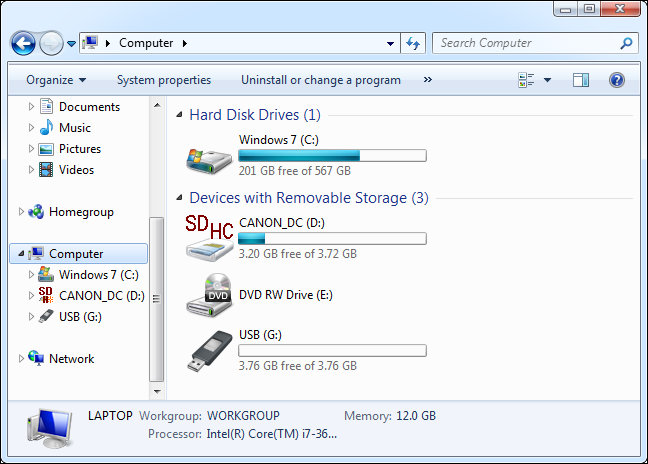Expand the Documents library node
This screenshot has height=464, width=648.
[31, 107]
